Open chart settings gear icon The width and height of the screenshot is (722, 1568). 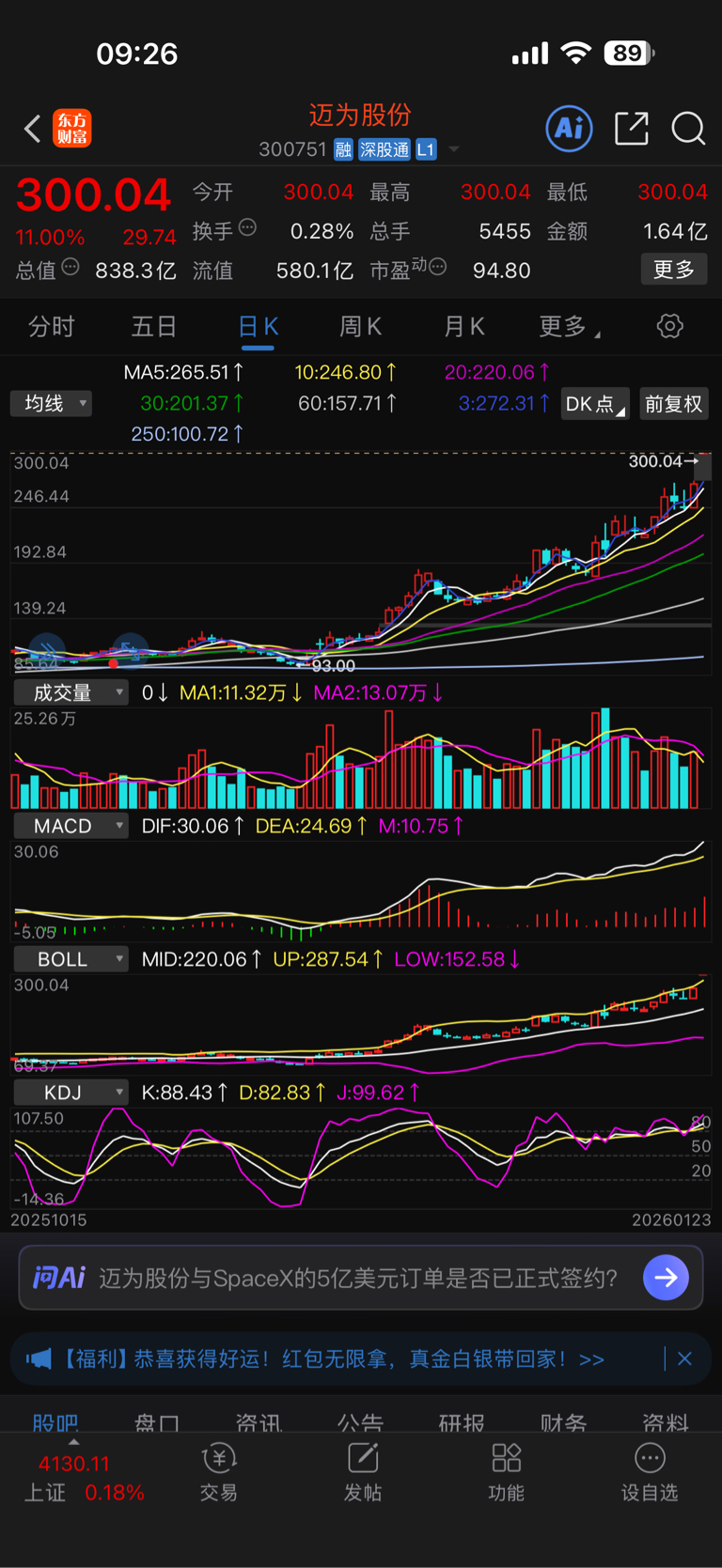(x=670, y=327)
